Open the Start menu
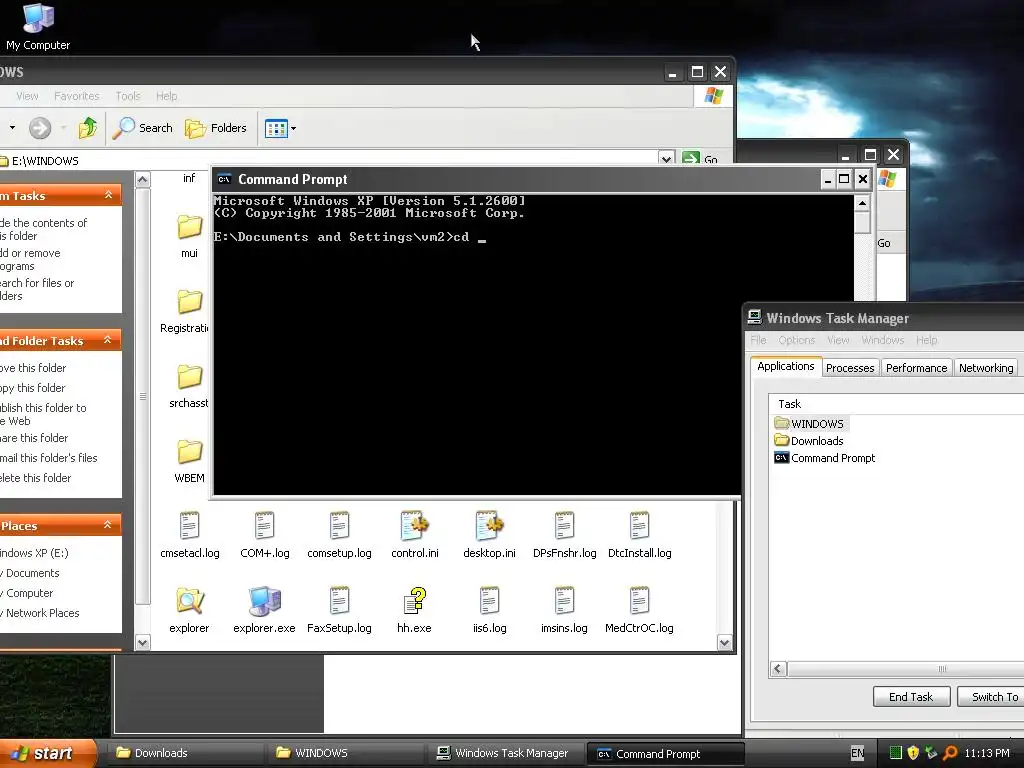 tap(47, 753)
